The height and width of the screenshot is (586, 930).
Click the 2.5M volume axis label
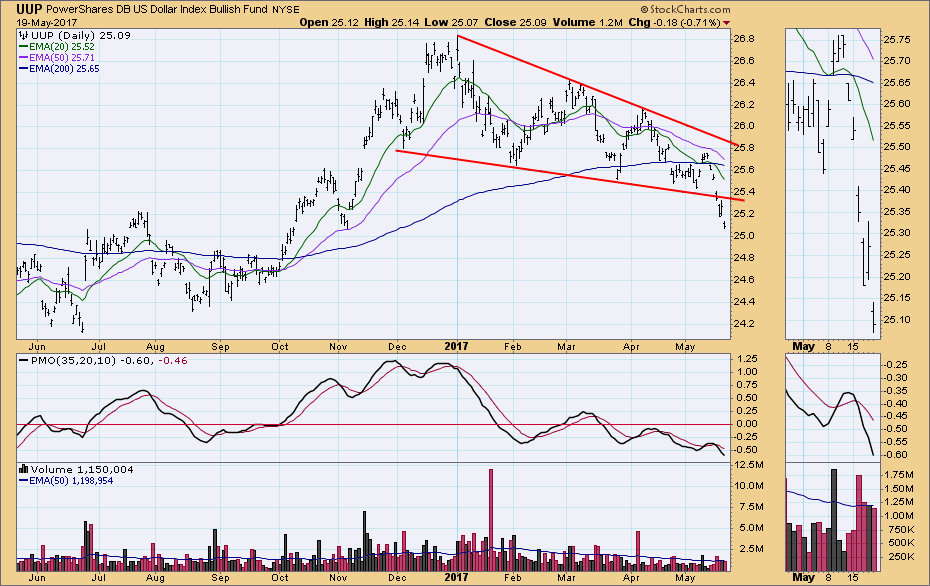pos(750,549)
